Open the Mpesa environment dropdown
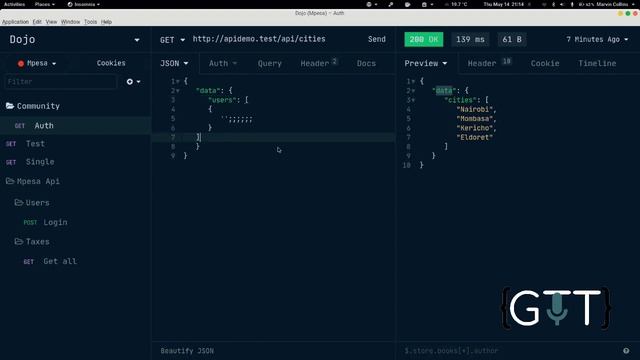 (x=37, y=63)
